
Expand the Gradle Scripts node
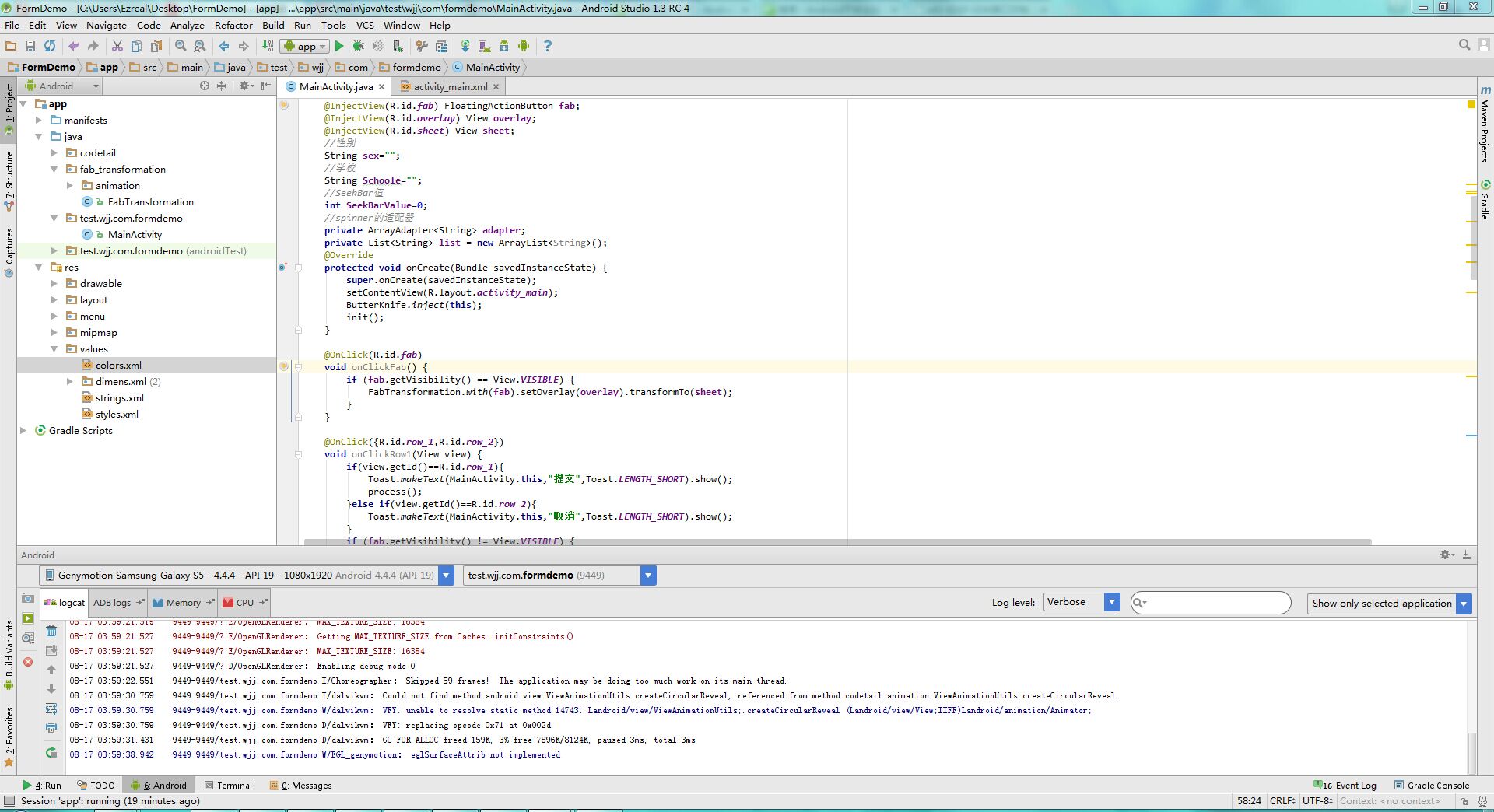click(23, 430)
